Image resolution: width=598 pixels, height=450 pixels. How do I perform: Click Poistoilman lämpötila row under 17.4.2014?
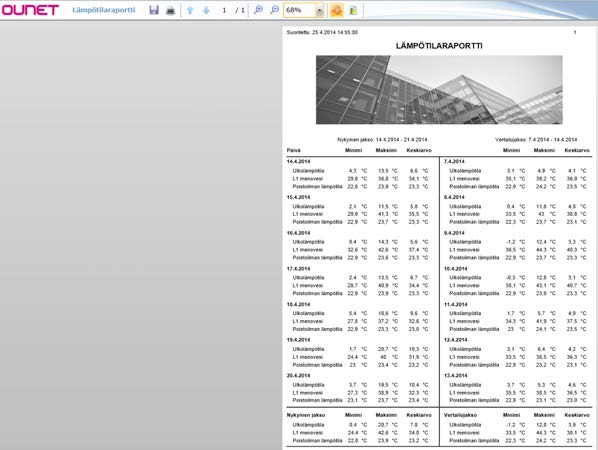pyautogui.click(x=360, y=293)
